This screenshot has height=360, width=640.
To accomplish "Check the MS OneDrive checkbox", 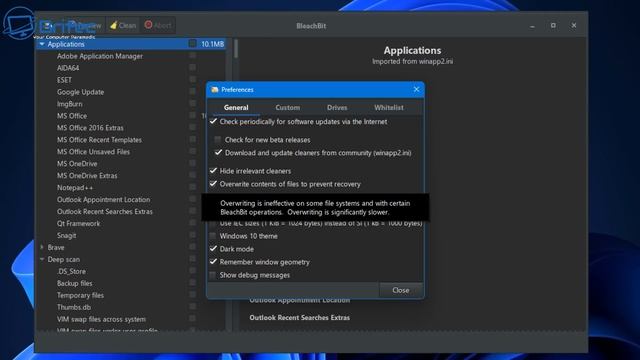I will click(193, 163).
